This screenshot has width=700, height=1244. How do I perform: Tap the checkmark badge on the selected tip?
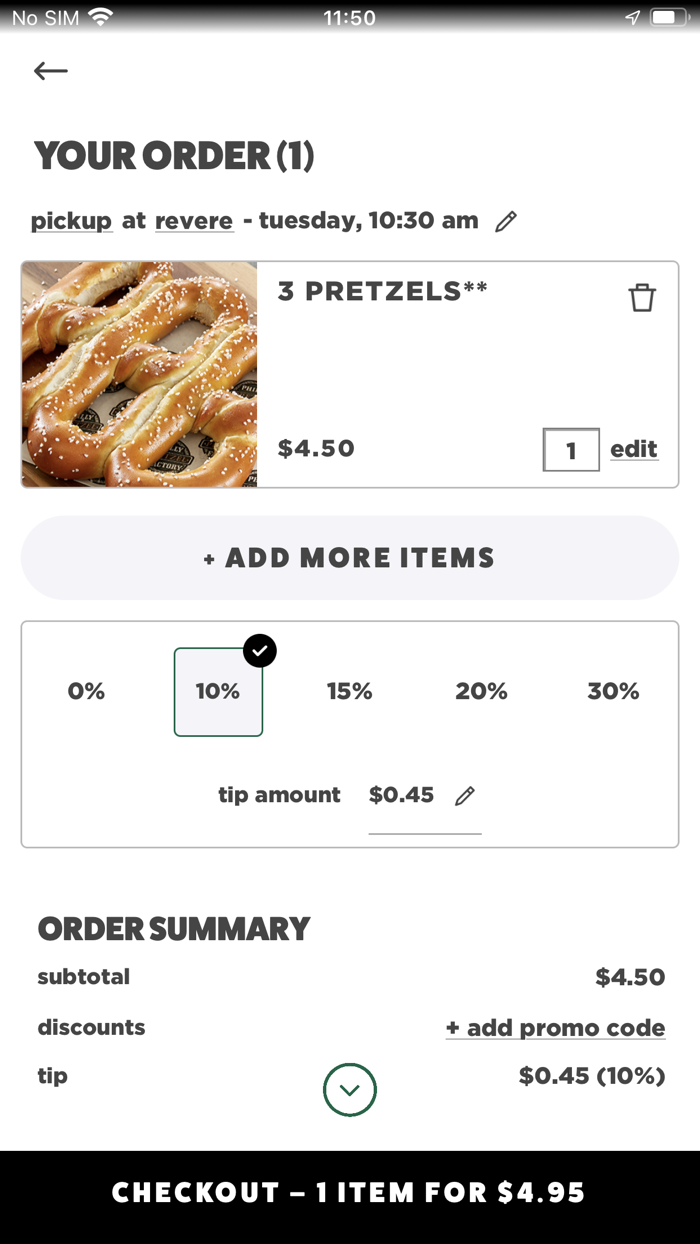(259, 651)
